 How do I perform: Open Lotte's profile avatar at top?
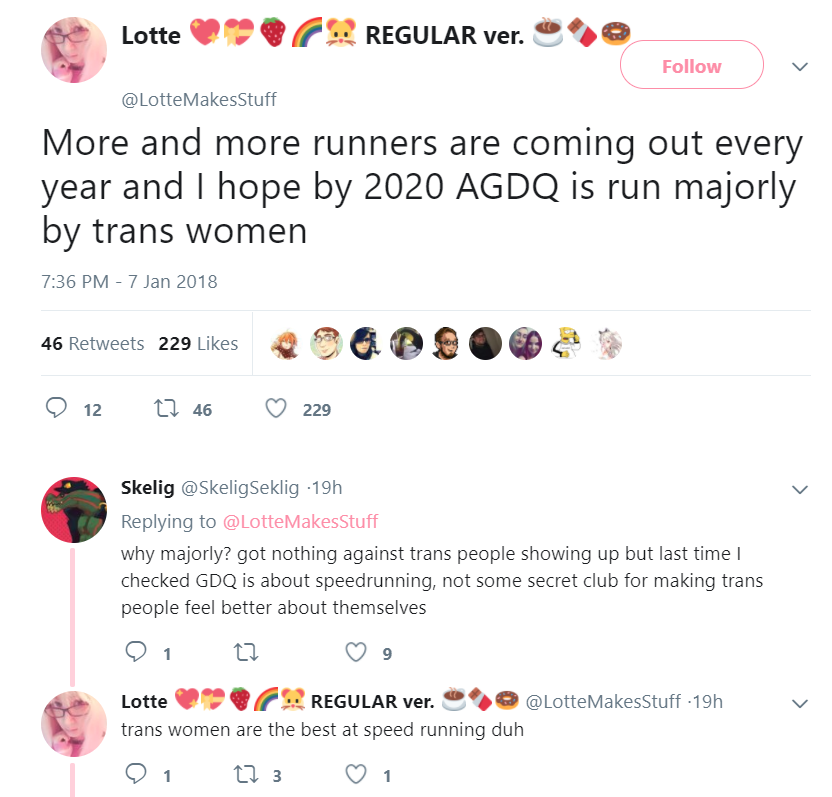(x=74, y=50)
